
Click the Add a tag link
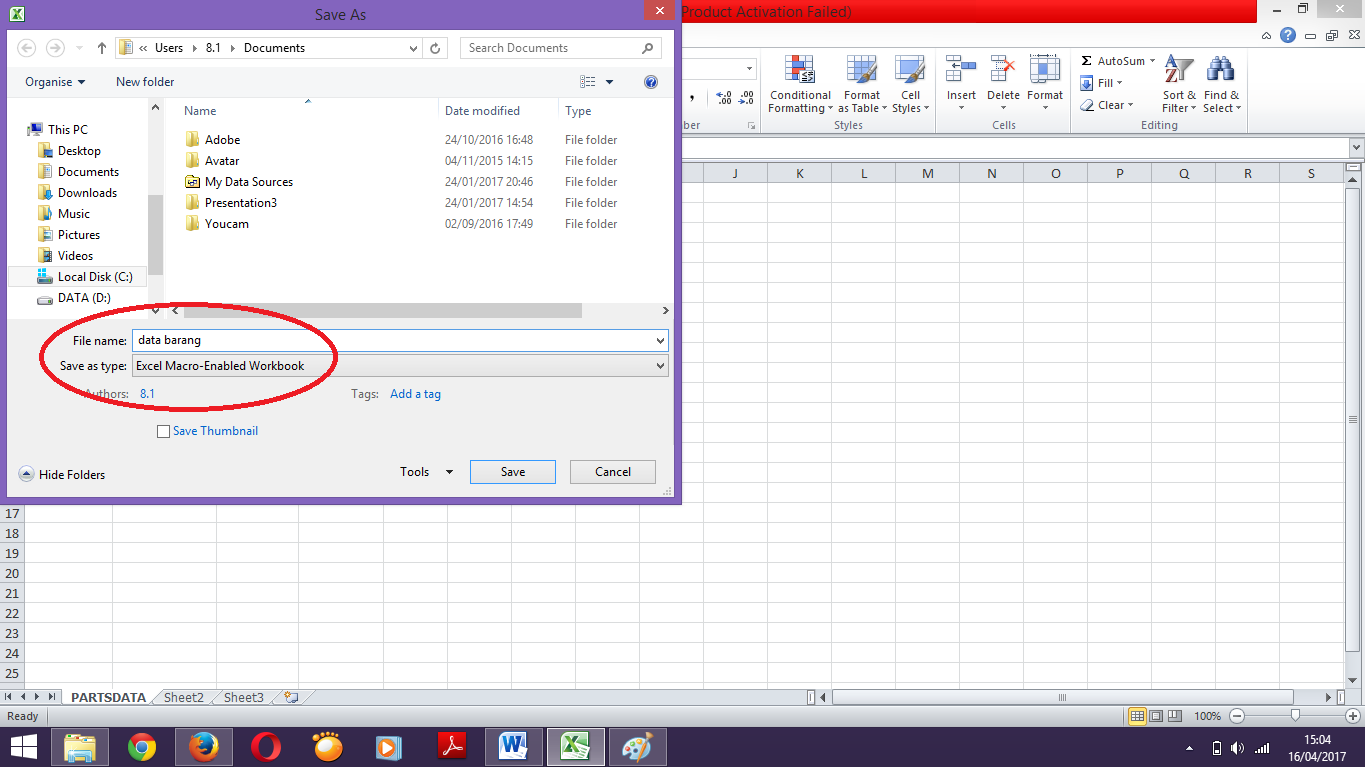(x=415, y=393)
